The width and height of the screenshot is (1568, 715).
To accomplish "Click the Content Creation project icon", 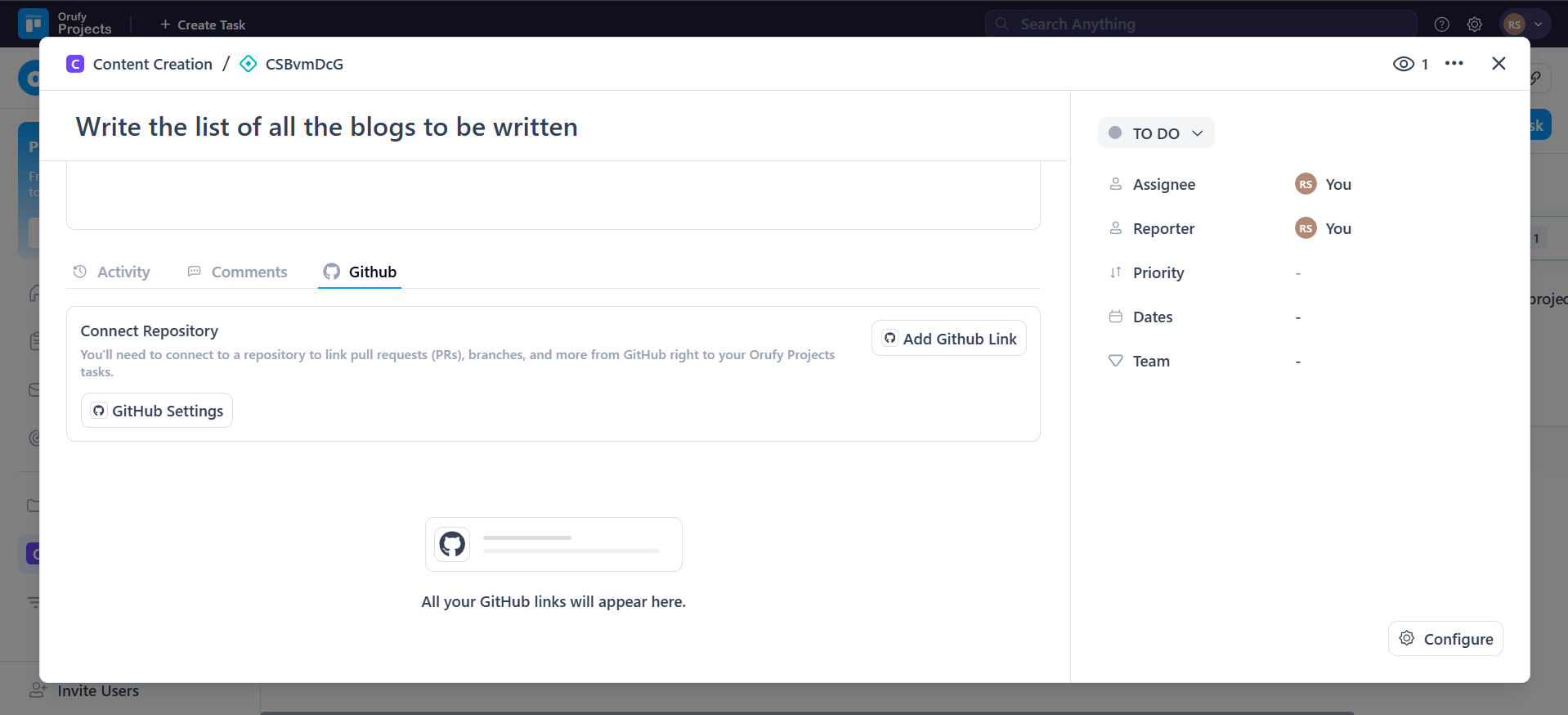I will click(75, 64).
